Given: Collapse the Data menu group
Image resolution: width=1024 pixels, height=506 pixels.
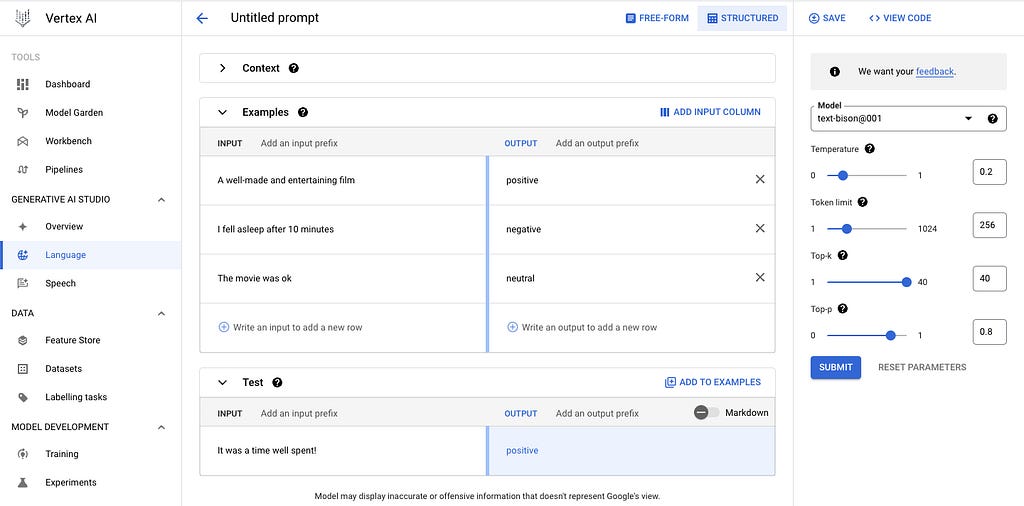Looking at the screenshot, I should [161, 313].
